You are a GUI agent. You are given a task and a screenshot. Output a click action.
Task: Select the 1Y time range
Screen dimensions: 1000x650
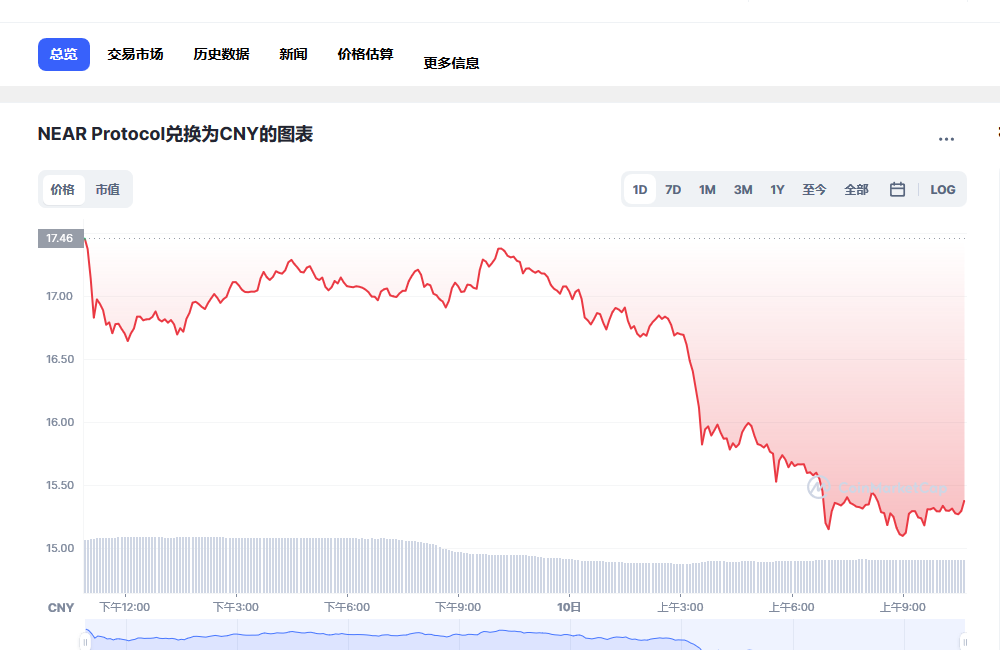click(x=777, y=189)
